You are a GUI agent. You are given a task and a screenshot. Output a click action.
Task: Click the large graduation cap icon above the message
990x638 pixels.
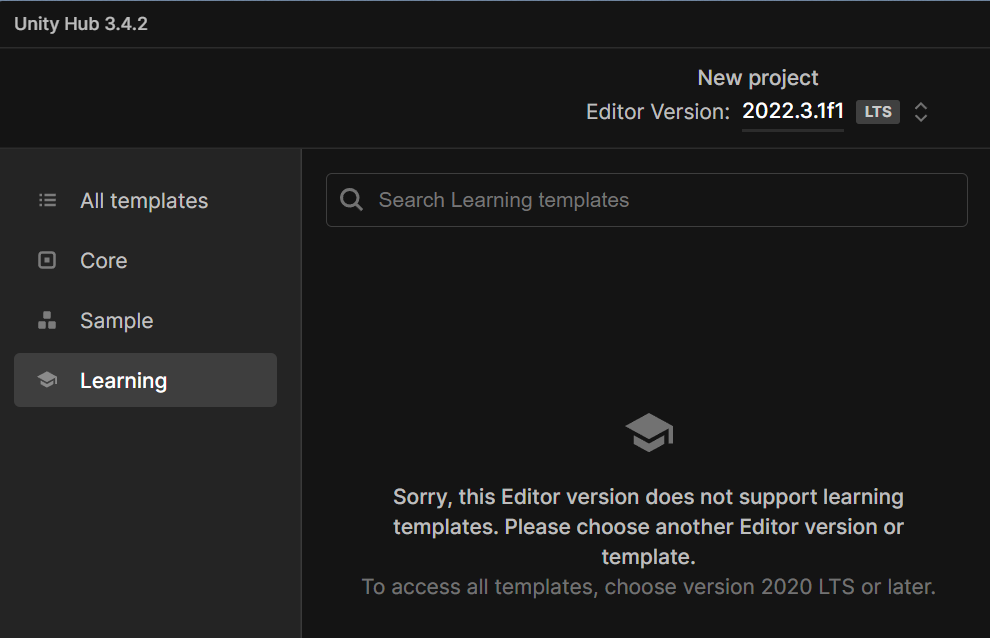click(649, 432)
